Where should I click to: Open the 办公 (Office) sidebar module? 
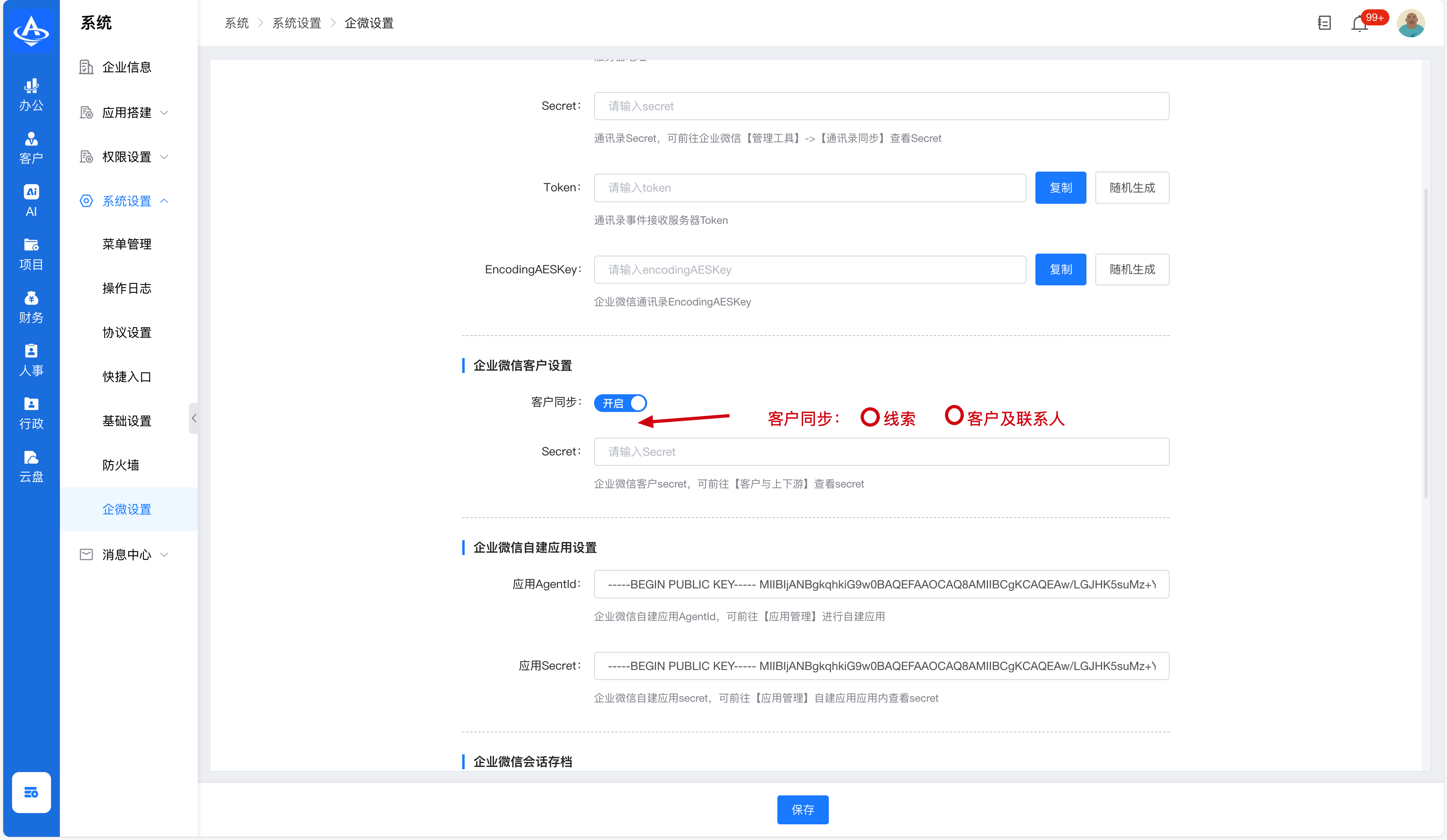[31, 95]
